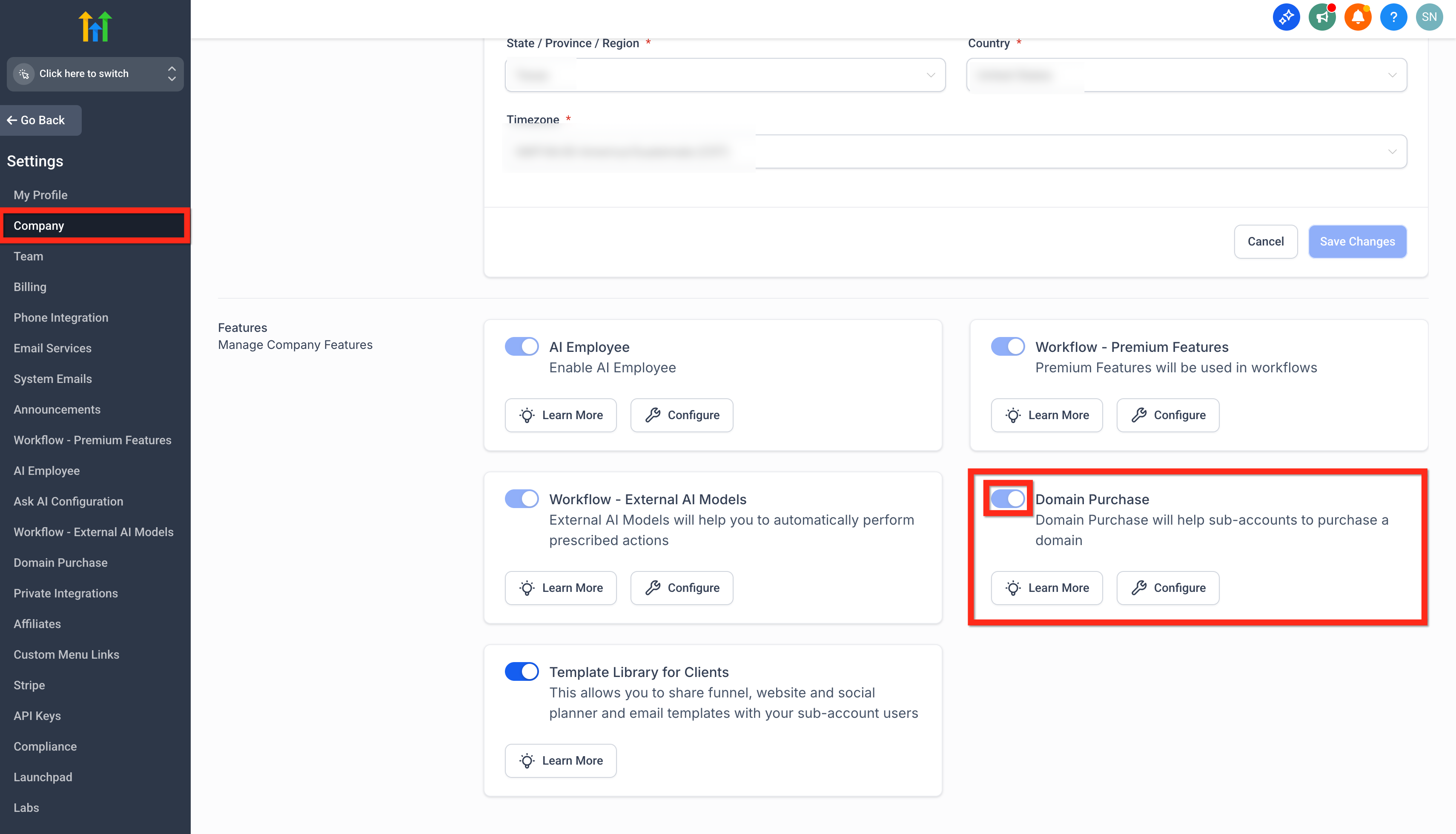Open the SN user avatar menu
This screenshot has width=1456, height=834.
tap(1429, 17)
